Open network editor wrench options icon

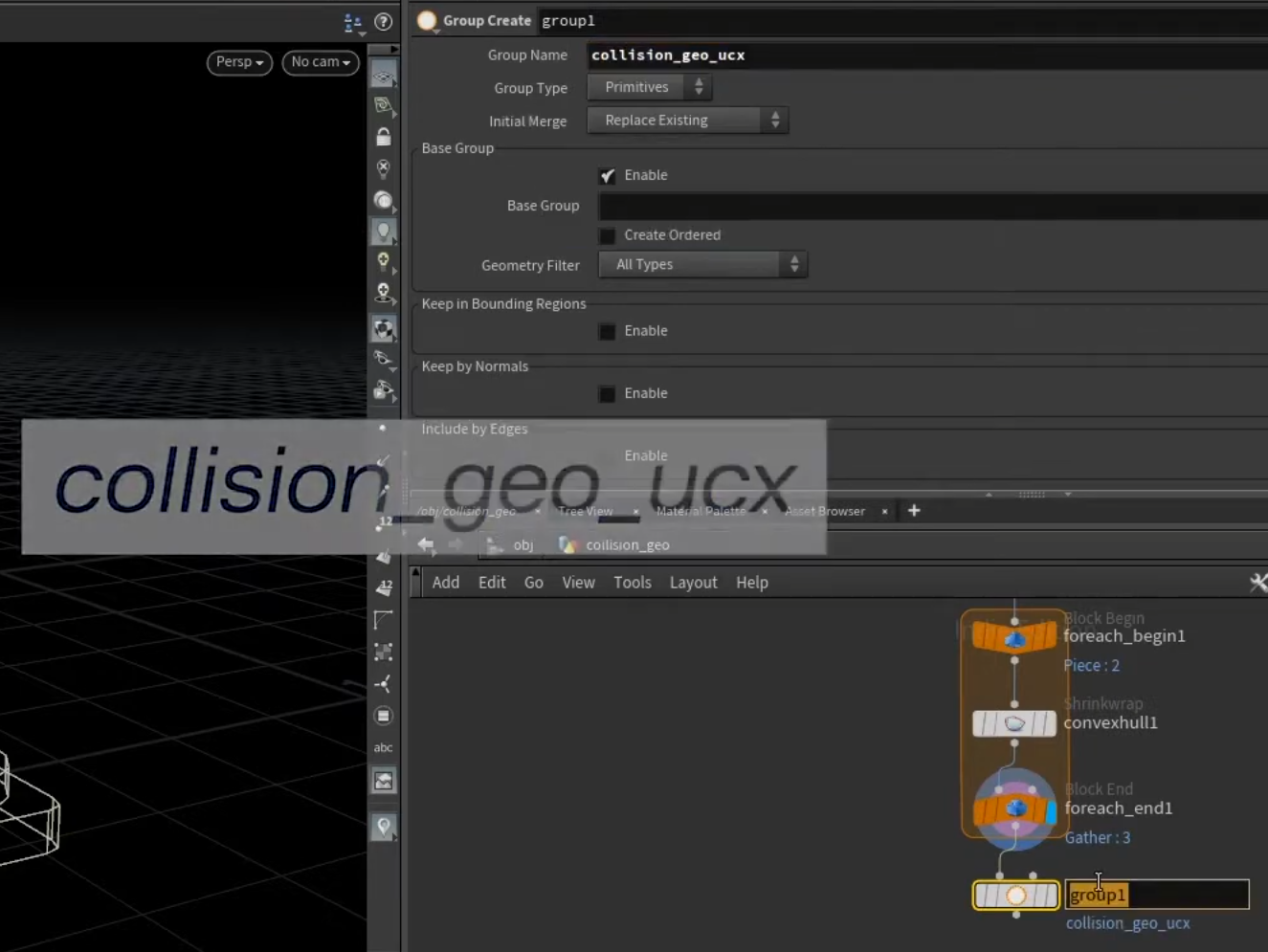click(x=1258, y=582)
